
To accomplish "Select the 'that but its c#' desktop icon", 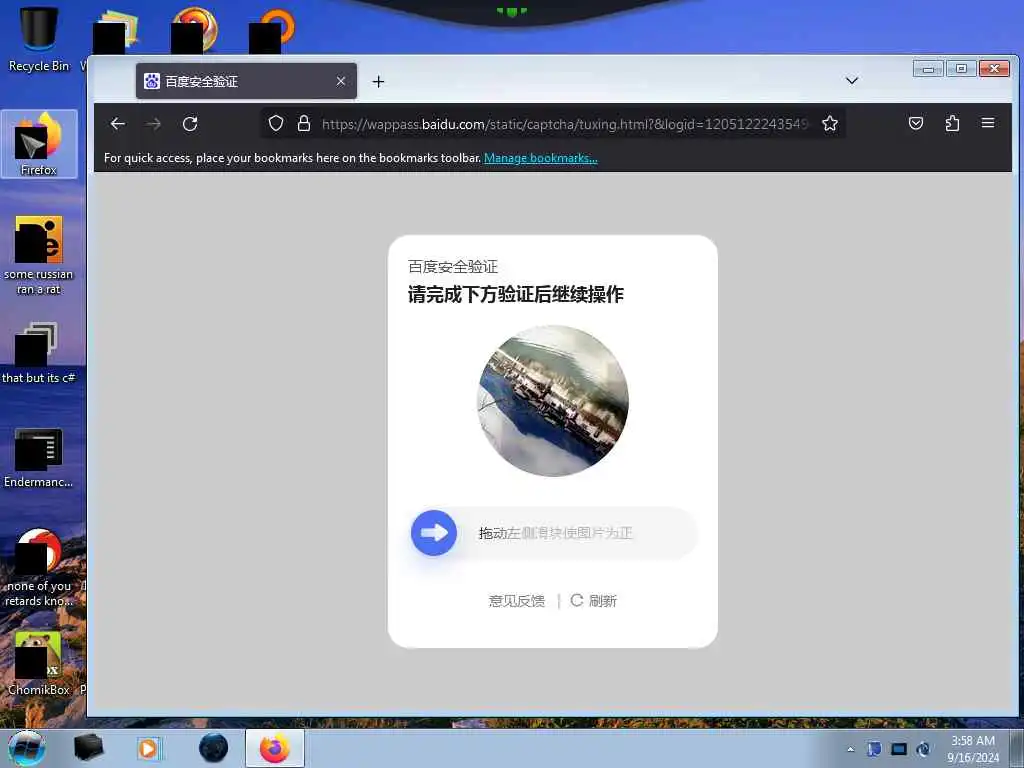I will 39,353.
